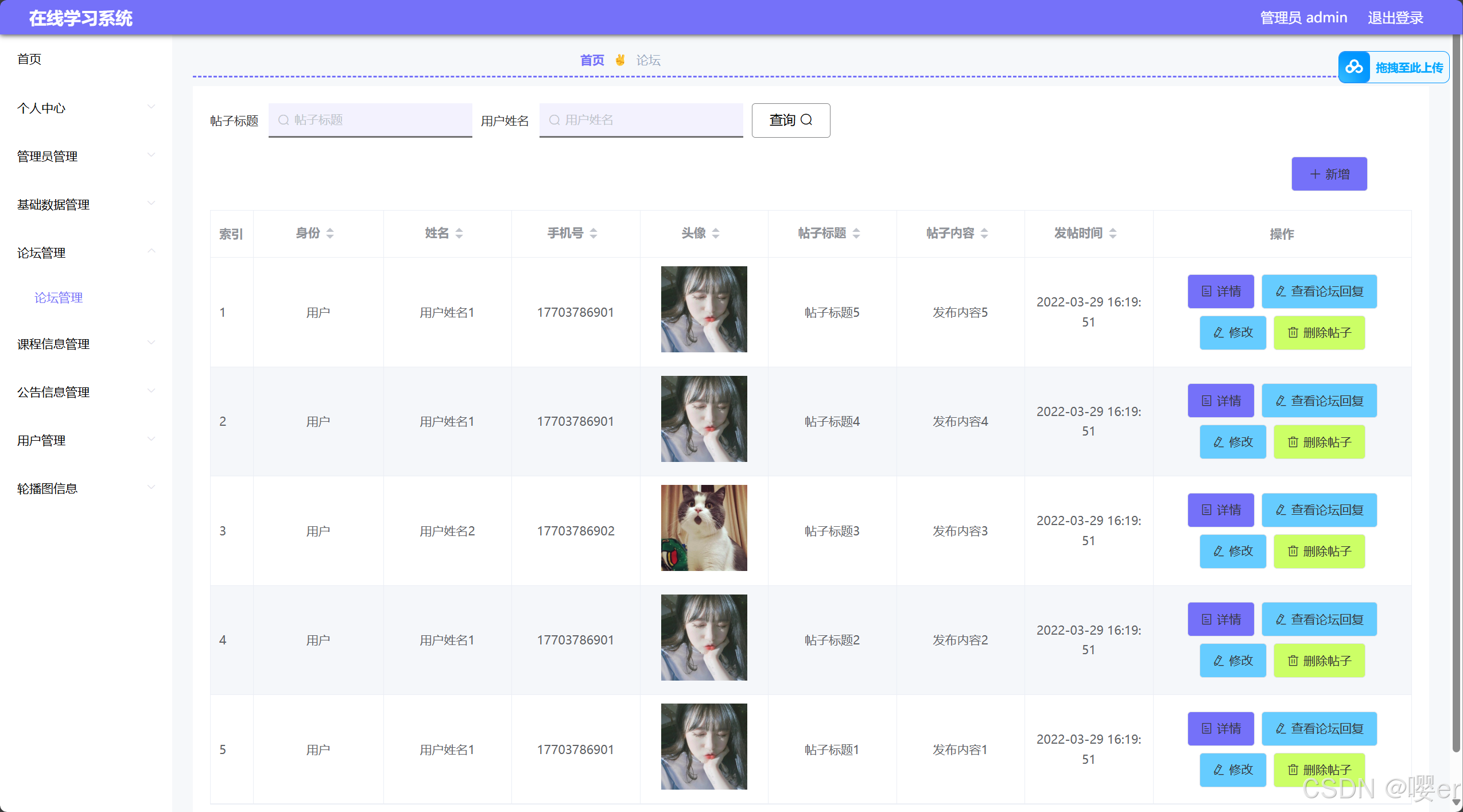Click the cloud upload icon
Screen dimensions: 1463x812
point(1354,67)
